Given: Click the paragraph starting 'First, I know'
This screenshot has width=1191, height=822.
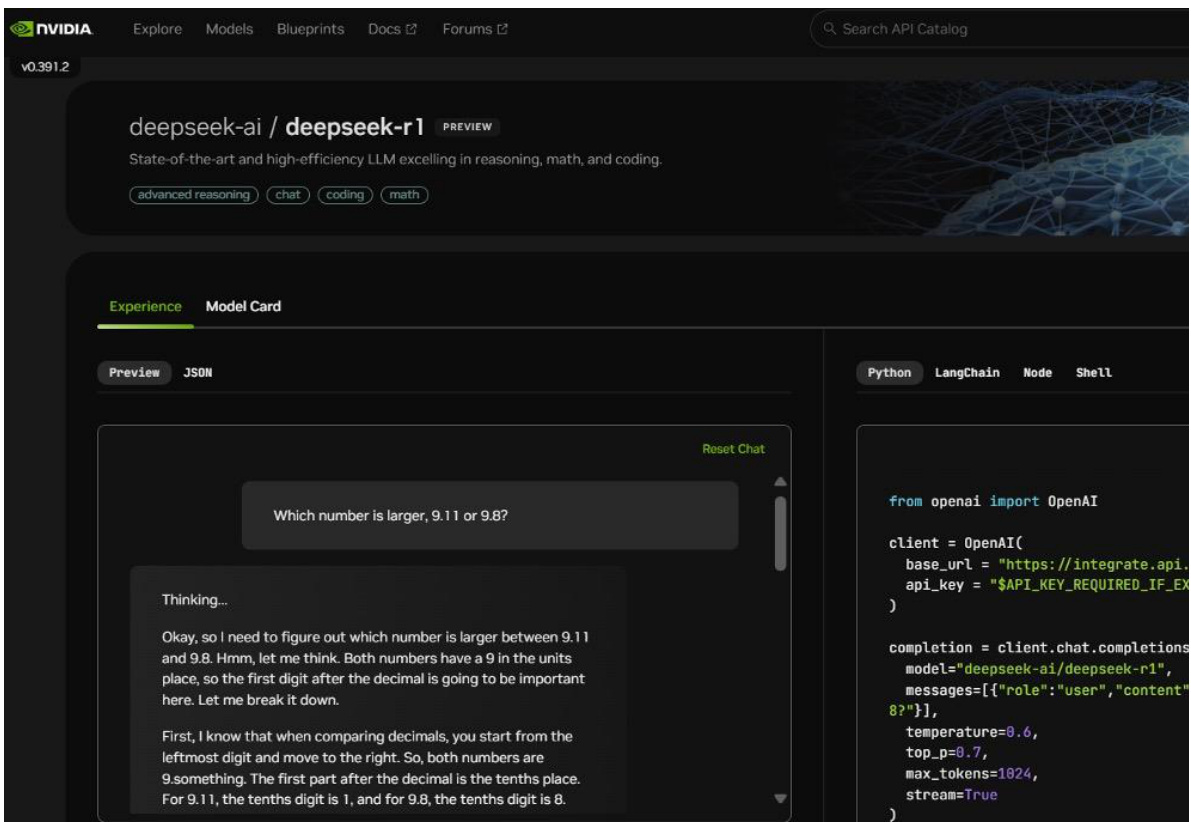Looking at the screenshot, I should point(371,768).
